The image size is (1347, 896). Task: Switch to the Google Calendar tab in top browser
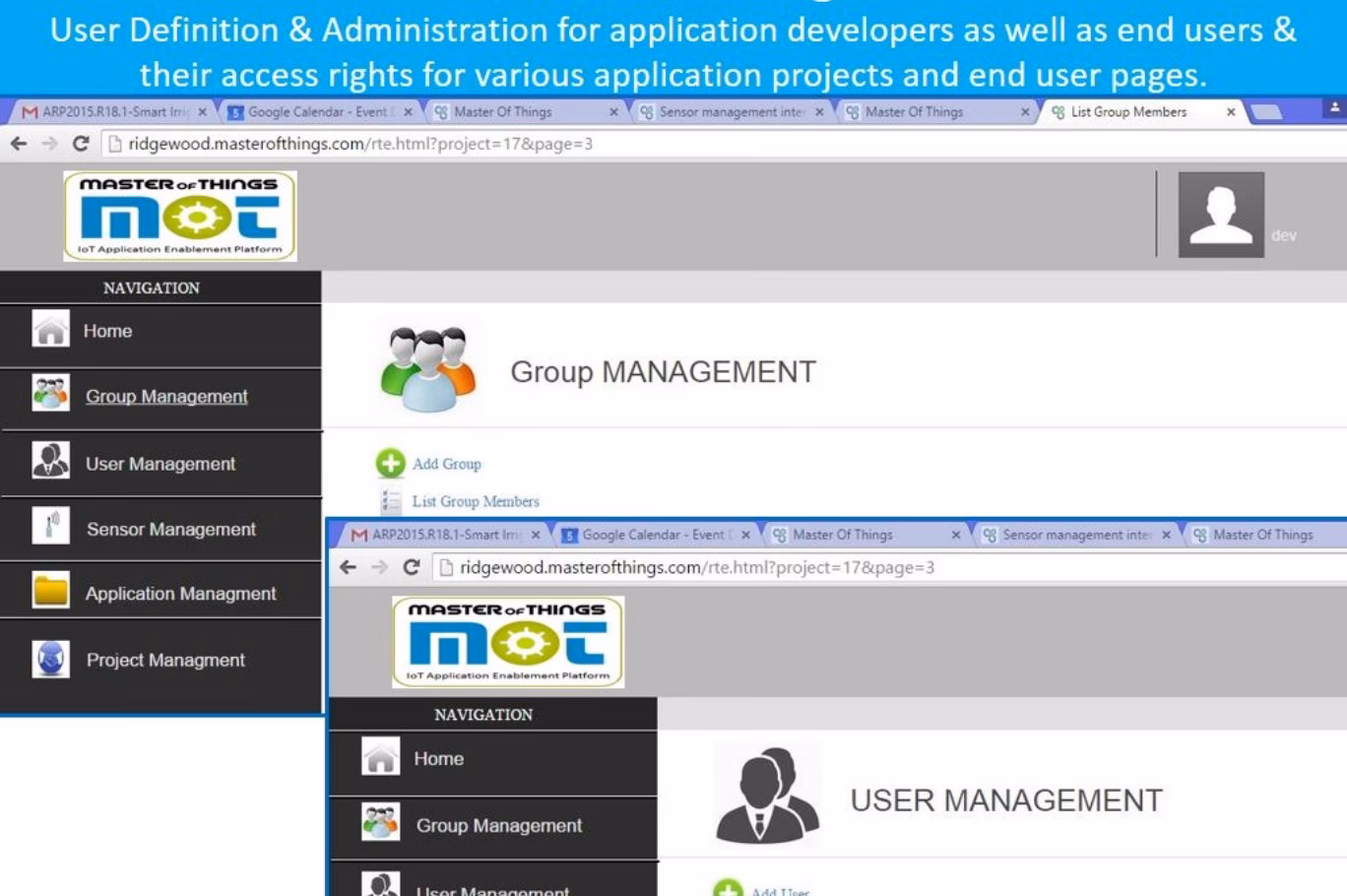[315, 112]
